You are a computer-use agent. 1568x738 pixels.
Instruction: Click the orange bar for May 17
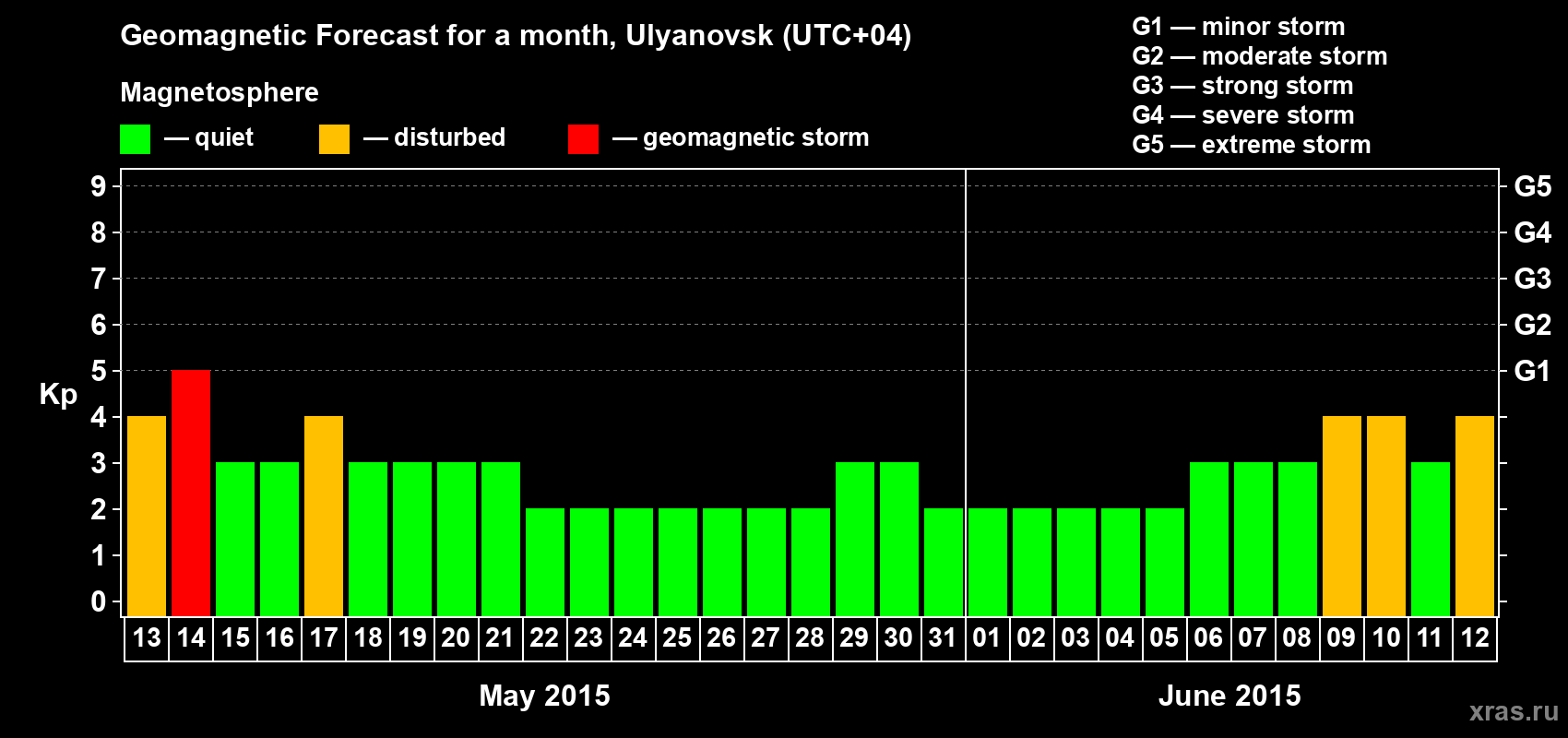324,517
